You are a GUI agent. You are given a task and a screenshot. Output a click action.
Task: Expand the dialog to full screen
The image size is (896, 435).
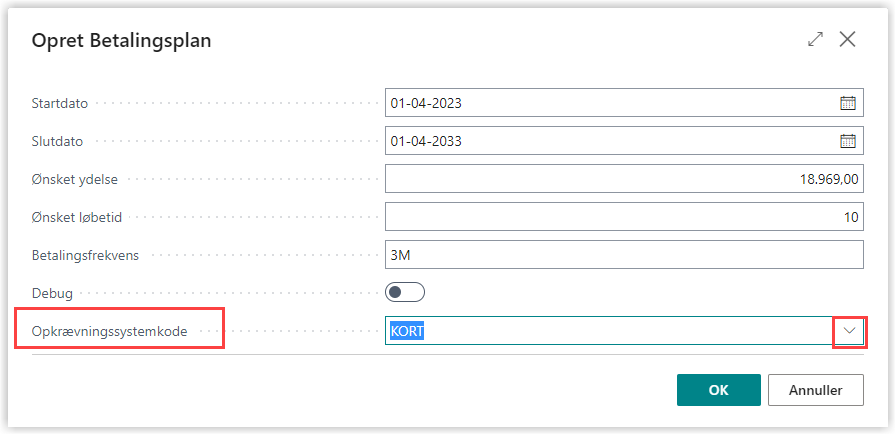pyautogui.click(x=816, y=40)
